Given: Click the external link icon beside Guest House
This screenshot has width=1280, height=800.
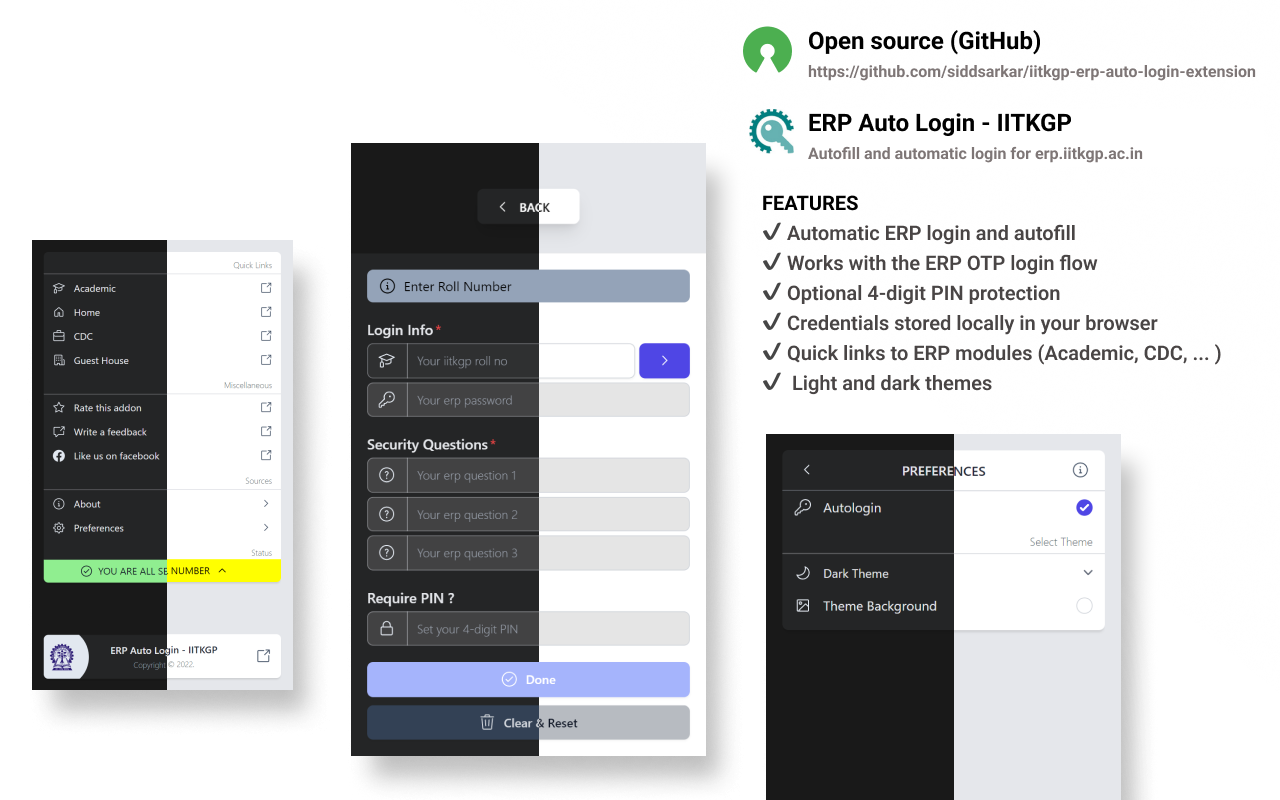Looking at the screenshot, I should (266, 360).
